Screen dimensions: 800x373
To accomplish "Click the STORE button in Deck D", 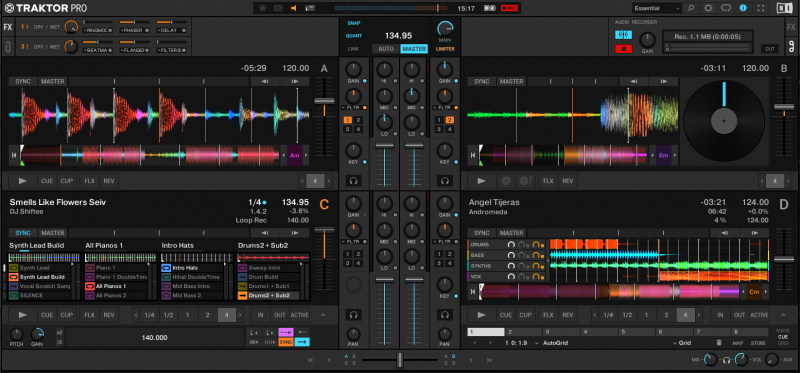I will click(758, 343).
